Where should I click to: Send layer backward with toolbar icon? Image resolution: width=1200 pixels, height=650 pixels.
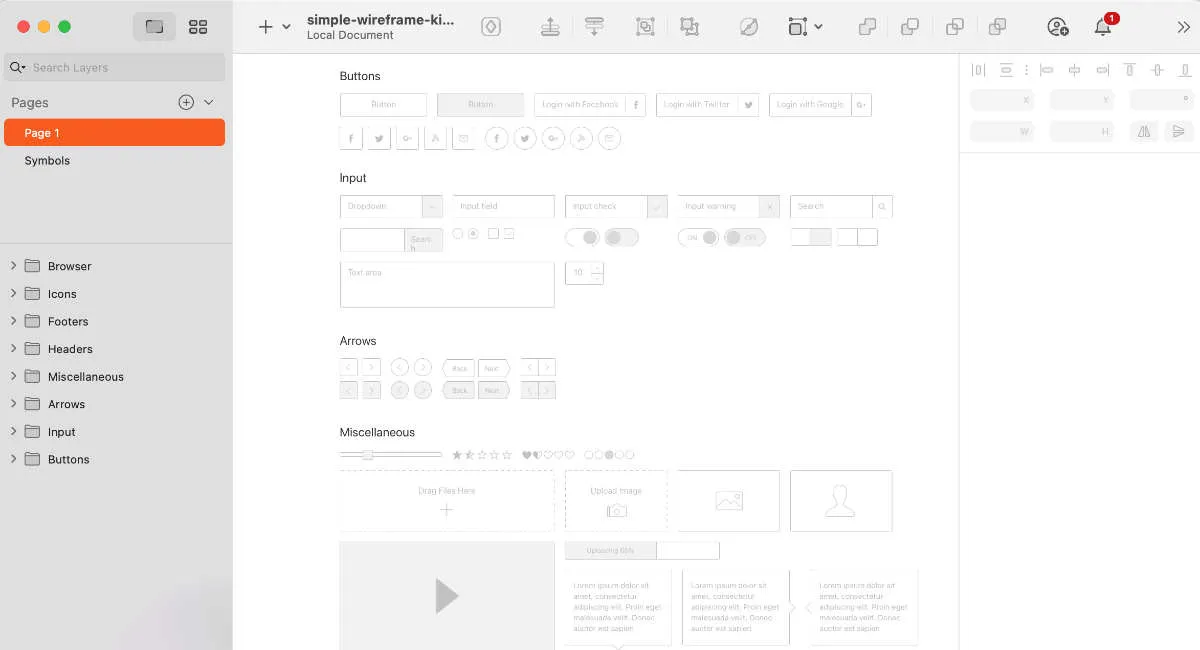point(594,27)
